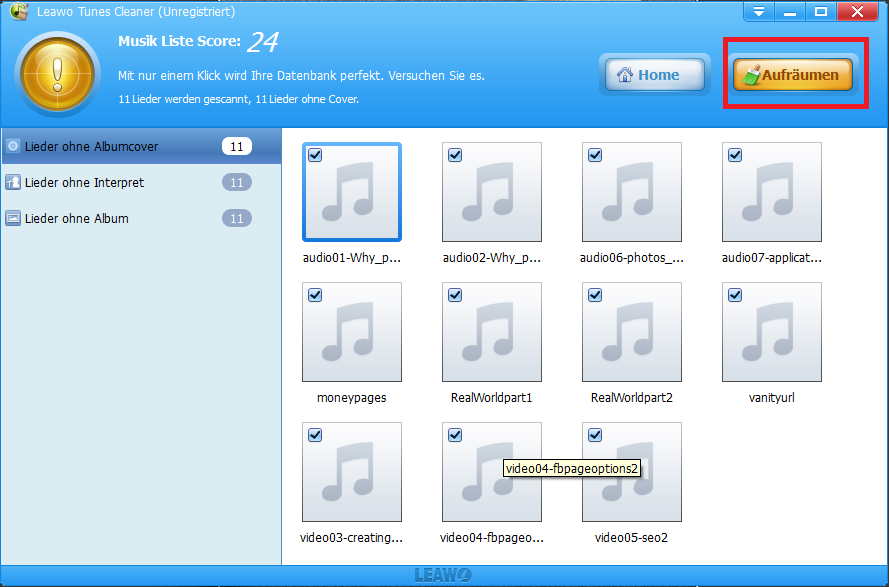The width and height of the screenshot is (889, 587).
Task: Select Lieder ohne Album category
Action: (x=141, y=218)
